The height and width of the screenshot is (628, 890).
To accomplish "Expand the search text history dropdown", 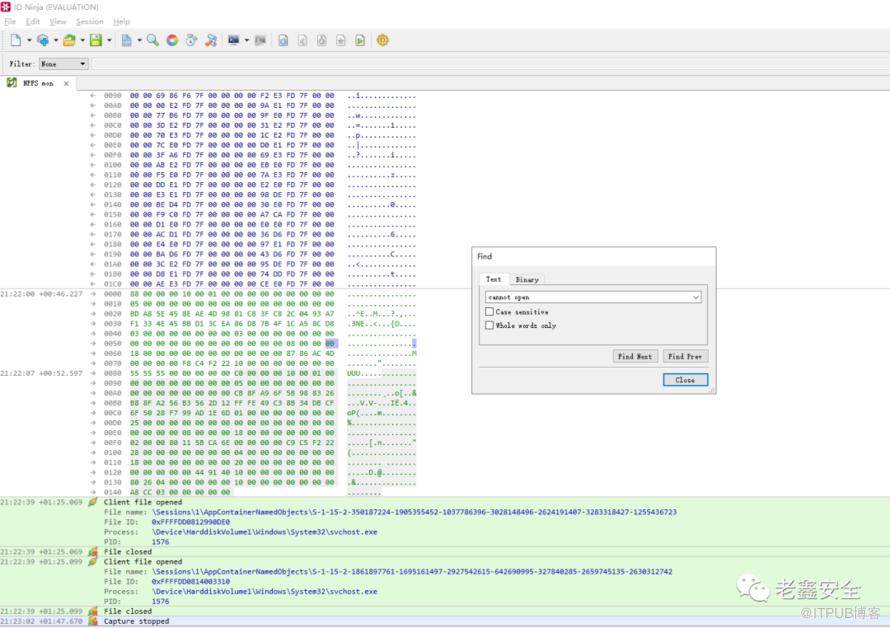I will 696,297.
